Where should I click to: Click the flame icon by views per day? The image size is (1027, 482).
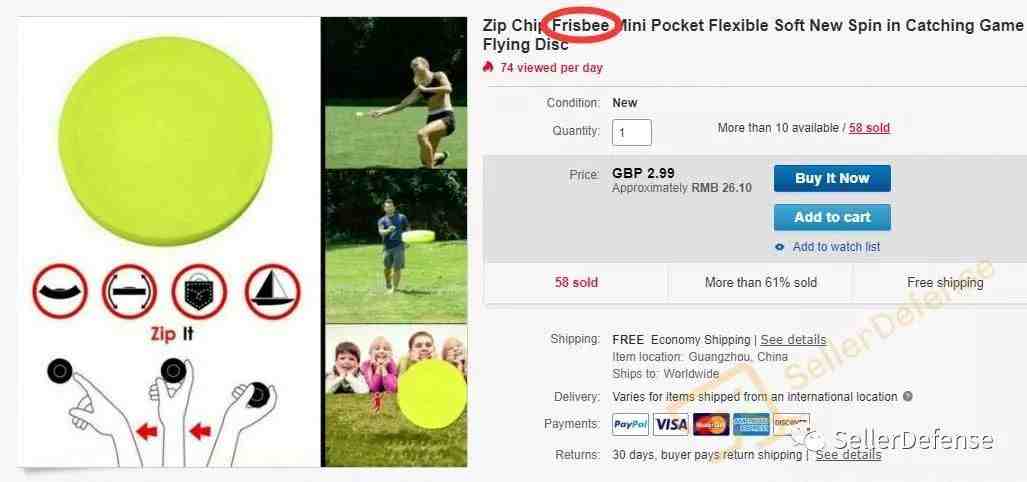click(x=487, y=67)
